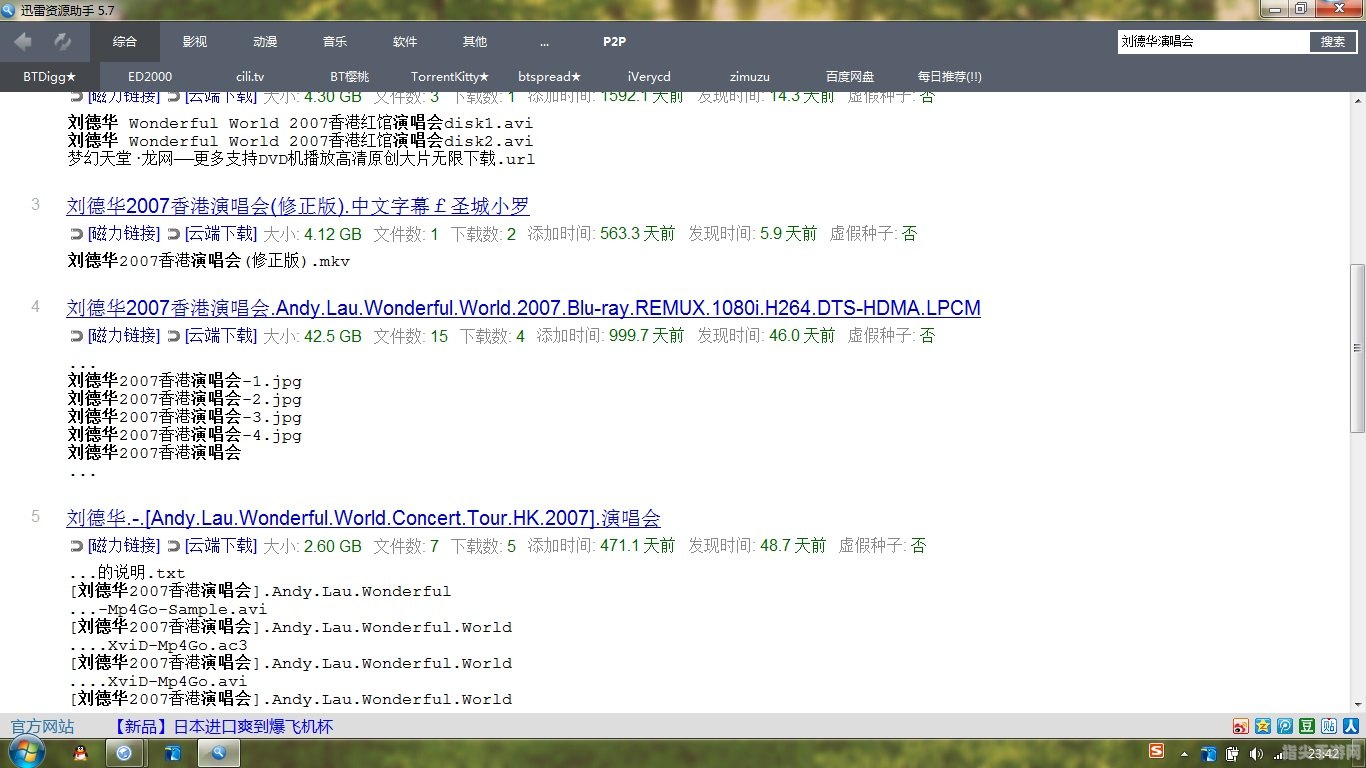The image size is (1366, 768).
Task: Click the page vertical scrollbar thumb
Action: [x=1357, y=348]
